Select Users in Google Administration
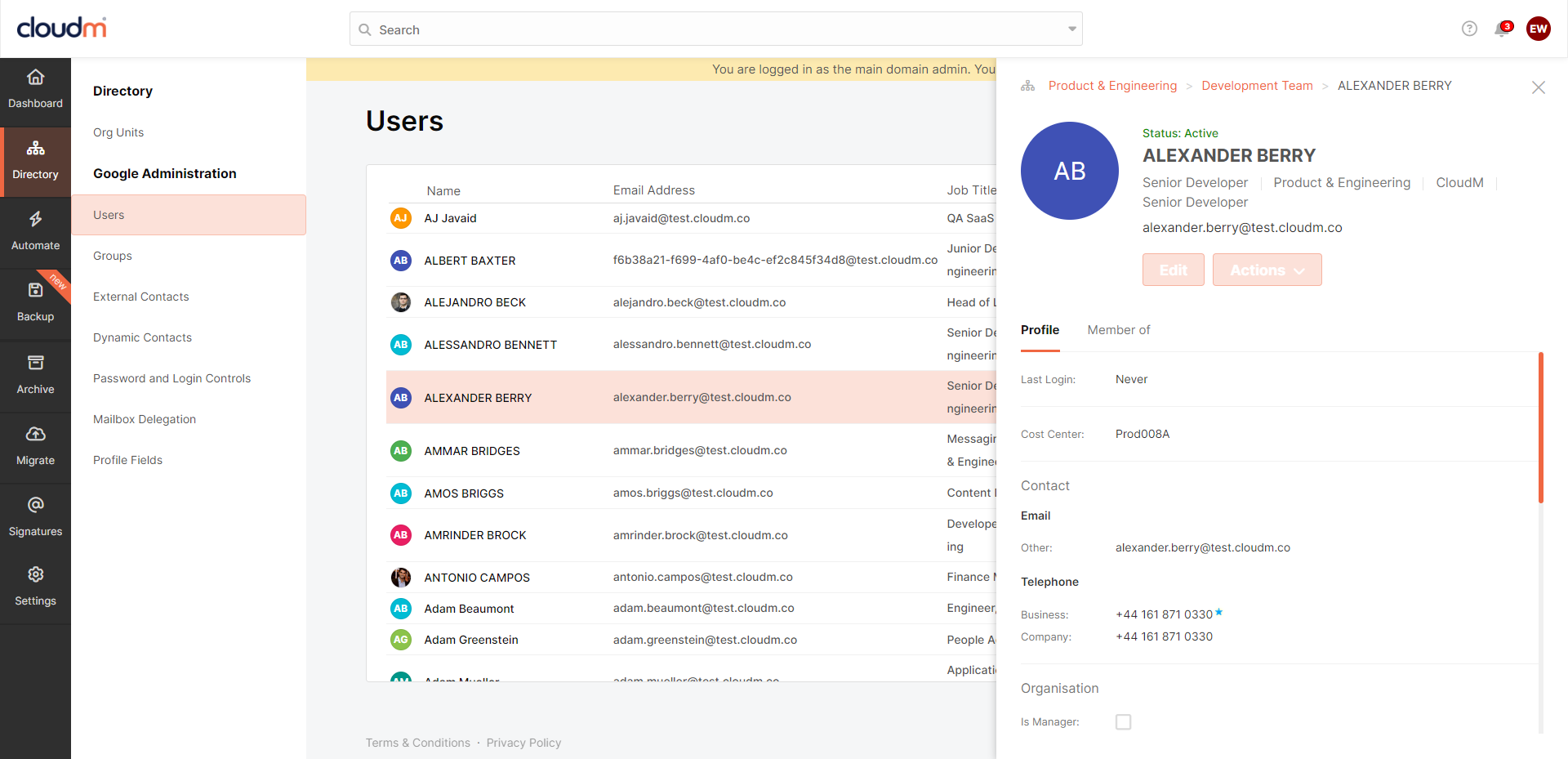The width and height of the screenshot is (1568, 759). coord(189,215)
